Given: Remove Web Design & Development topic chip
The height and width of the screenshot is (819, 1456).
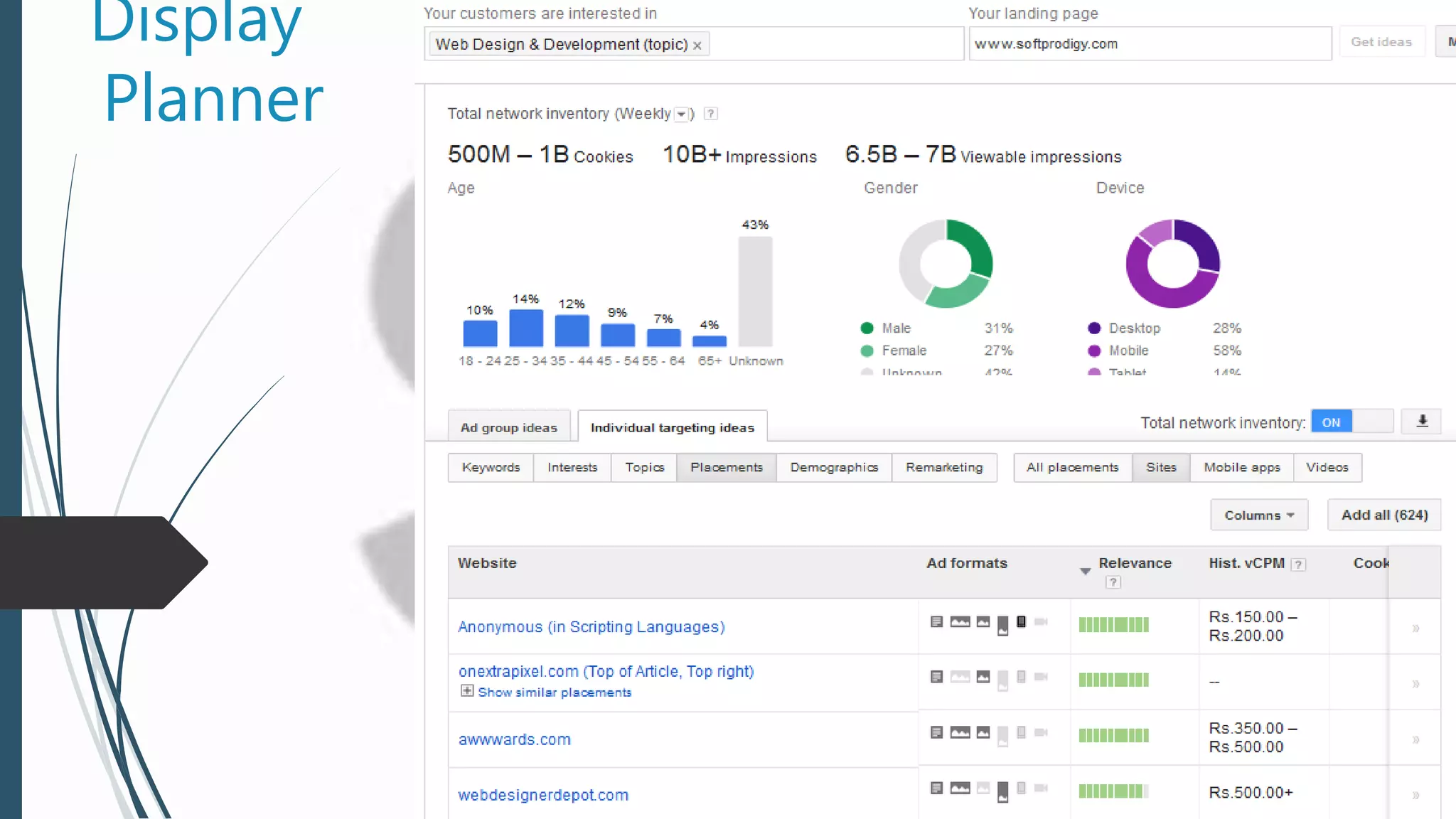Looking at the screenshot, I should (697, 45).
